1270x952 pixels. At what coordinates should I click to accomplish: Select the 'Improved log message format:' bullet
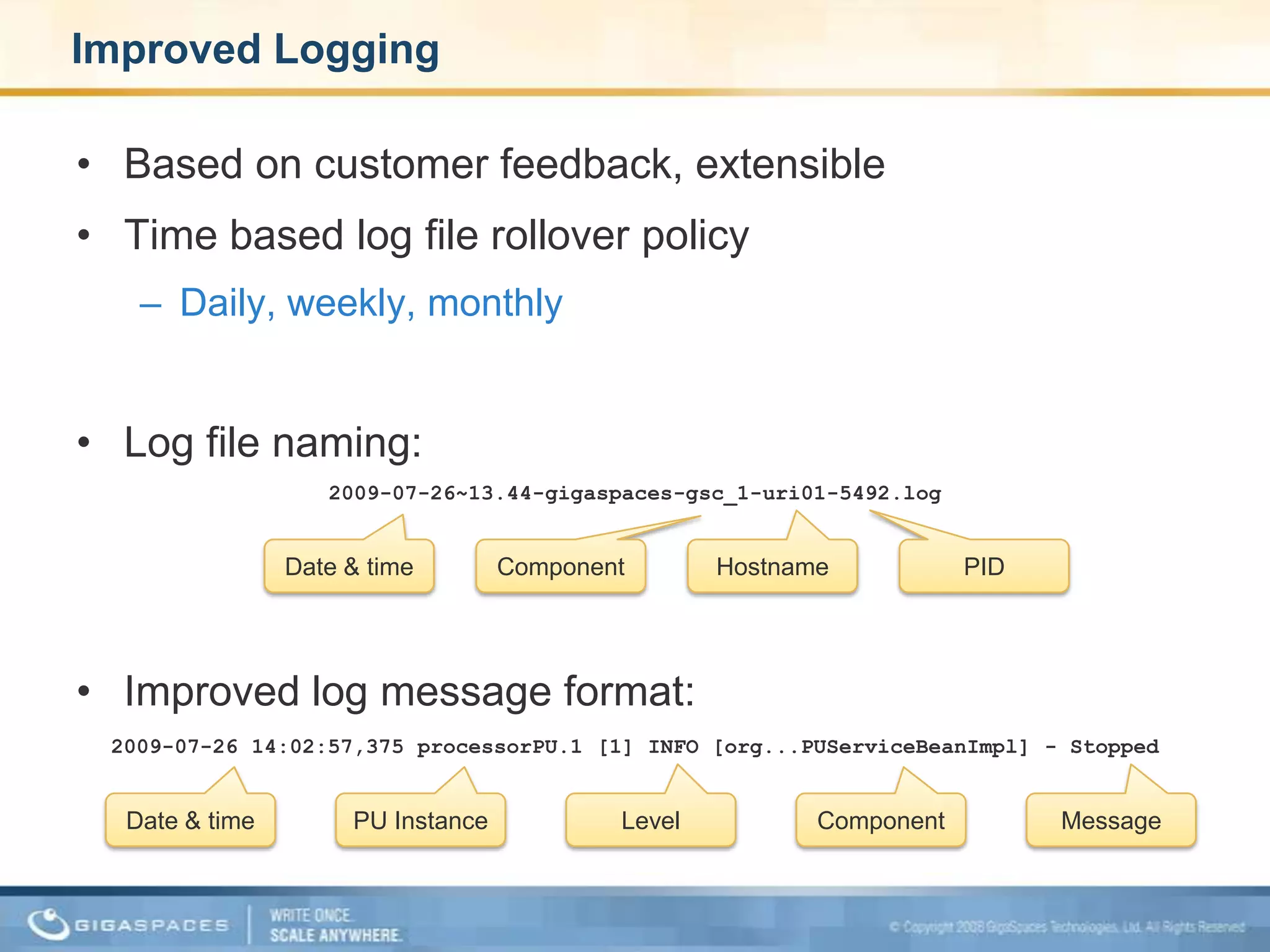pos(409,691)
